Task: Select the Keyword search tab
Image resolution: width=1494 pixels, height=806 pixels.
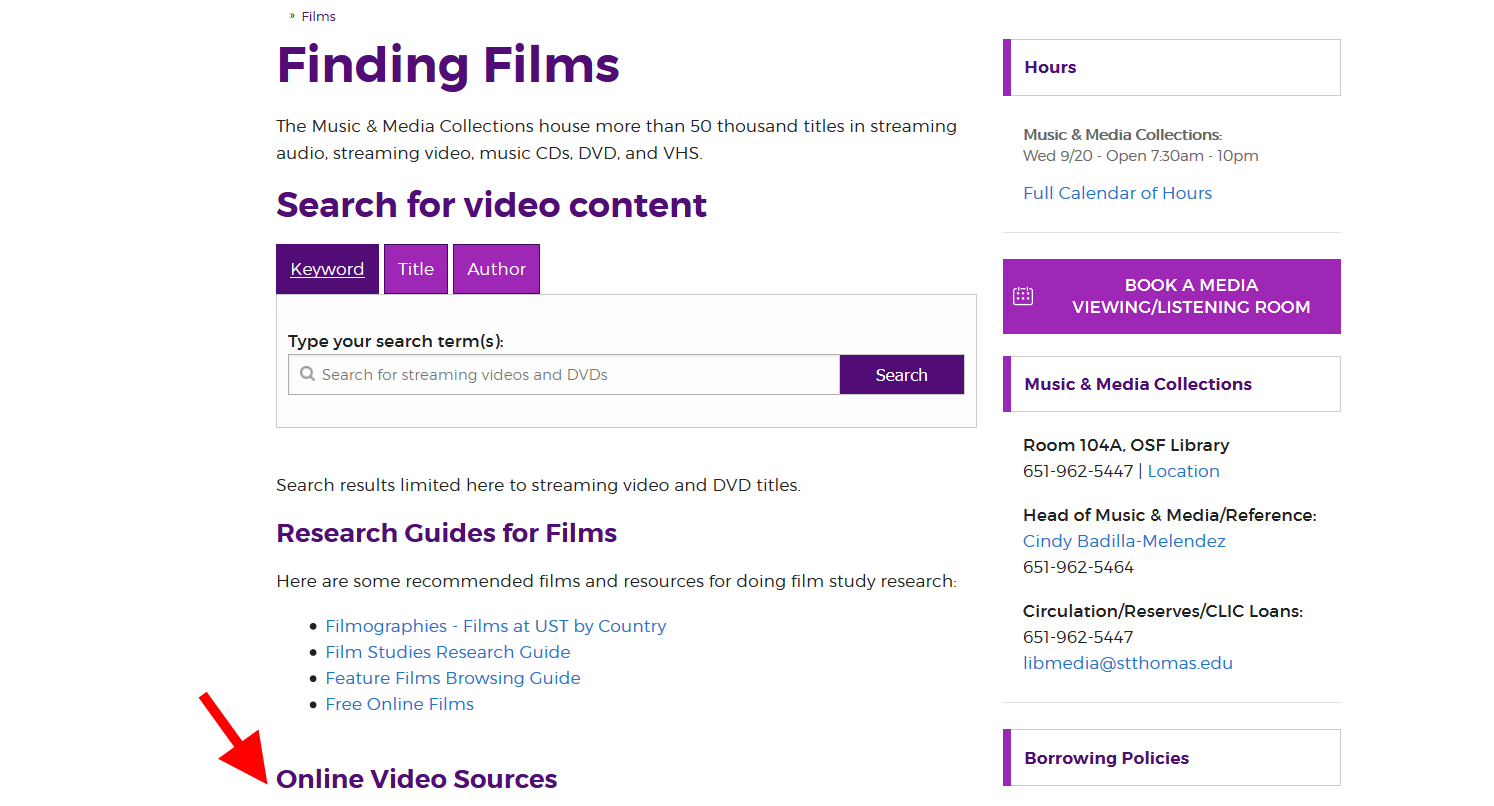Action: (x=327, y=268)
